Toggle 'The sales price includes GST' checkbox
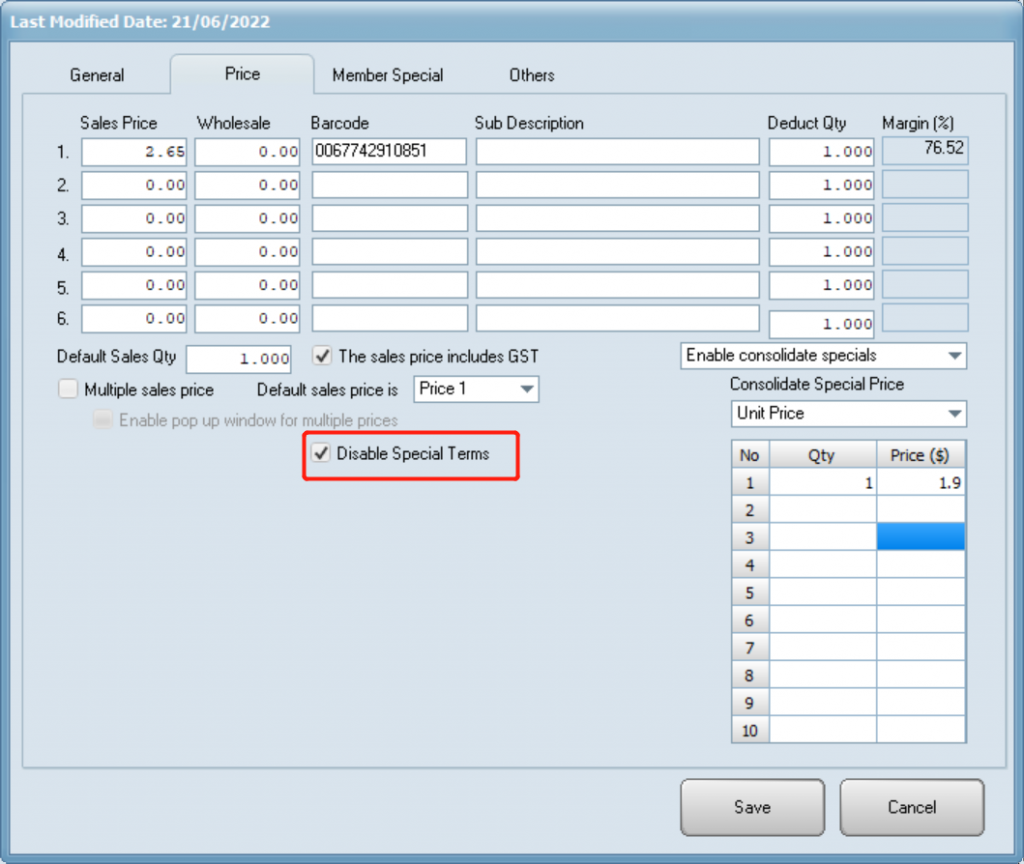Image resolution: width=1024 pixels, height=864 pixels. (323, 356)
